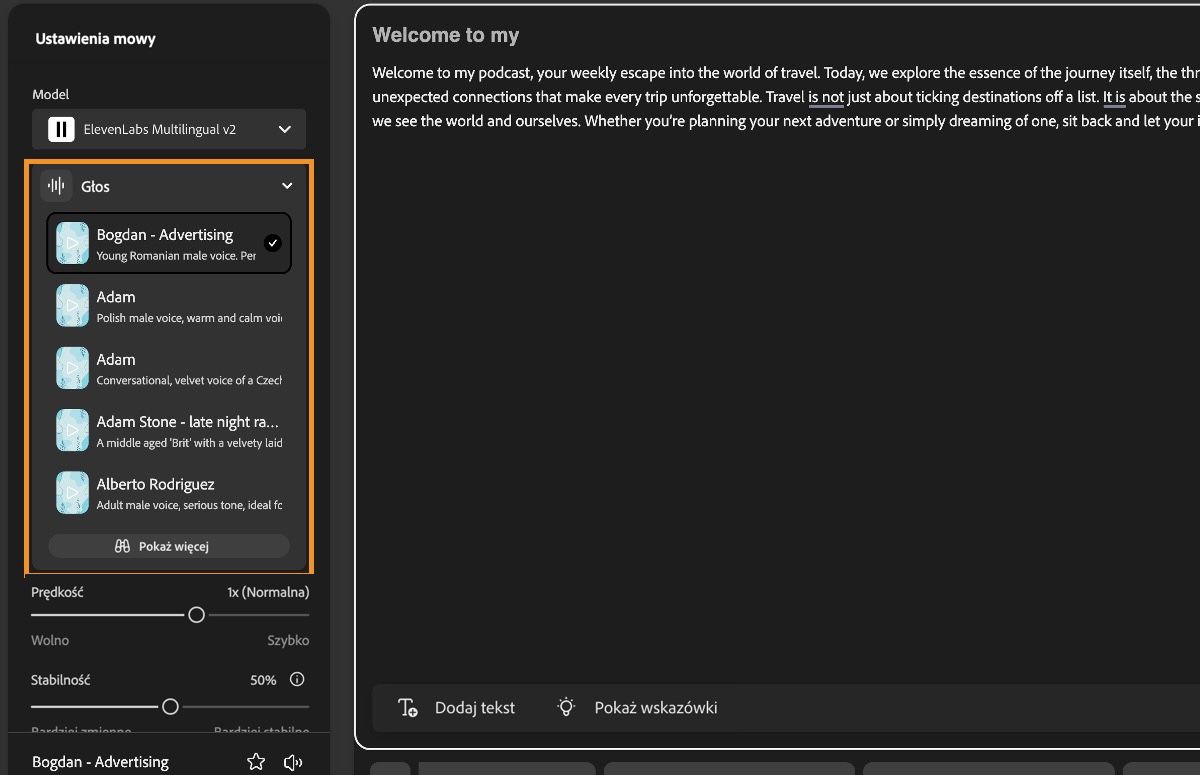The width and height of the screenshot is (1200, 775).
Task: Play preview of Adam Stone voice
Action: pyautogui.click(x=71, y=430)
